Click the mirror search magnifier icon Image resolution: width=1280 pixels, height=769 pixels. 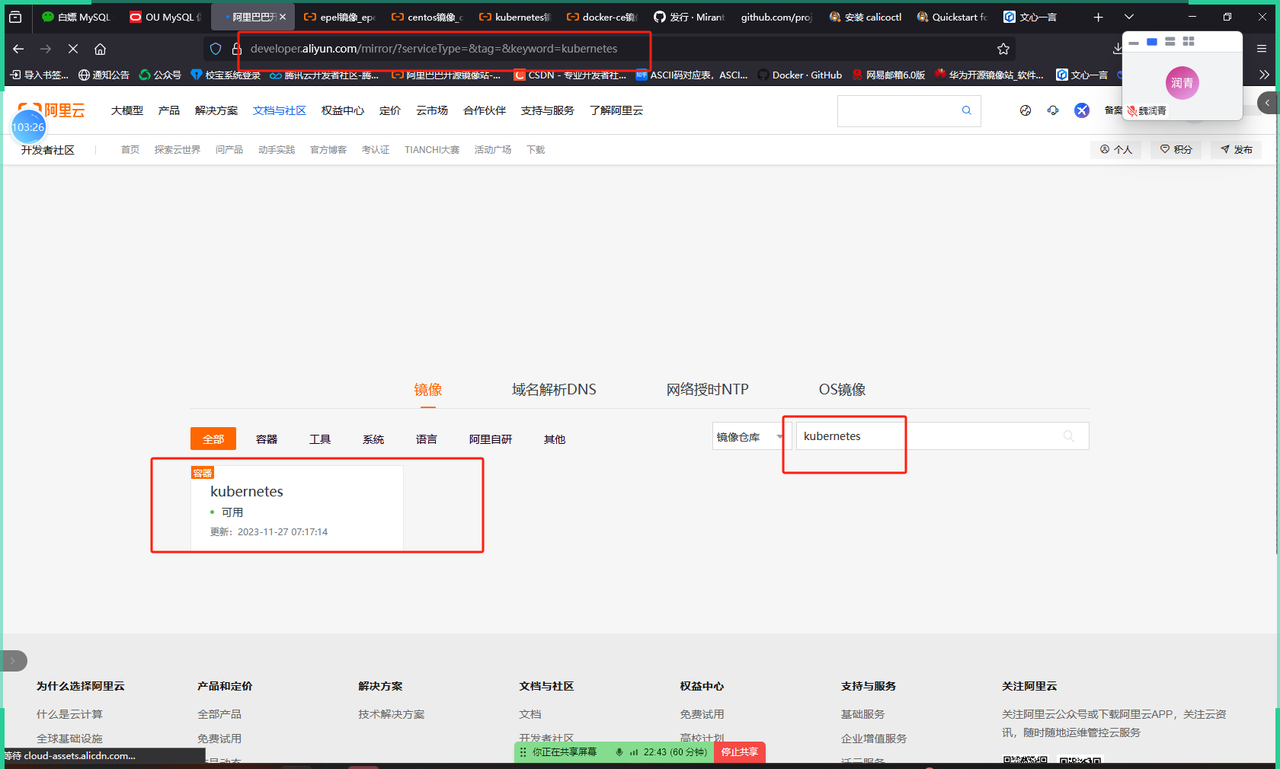[x=1069, y=436]
